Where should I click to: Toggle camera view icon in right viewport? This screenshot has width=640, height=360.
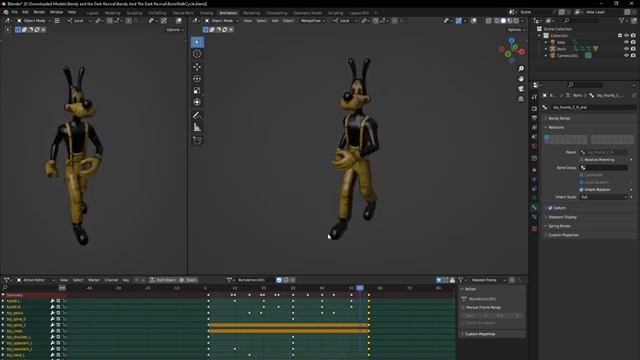point(521,89)
